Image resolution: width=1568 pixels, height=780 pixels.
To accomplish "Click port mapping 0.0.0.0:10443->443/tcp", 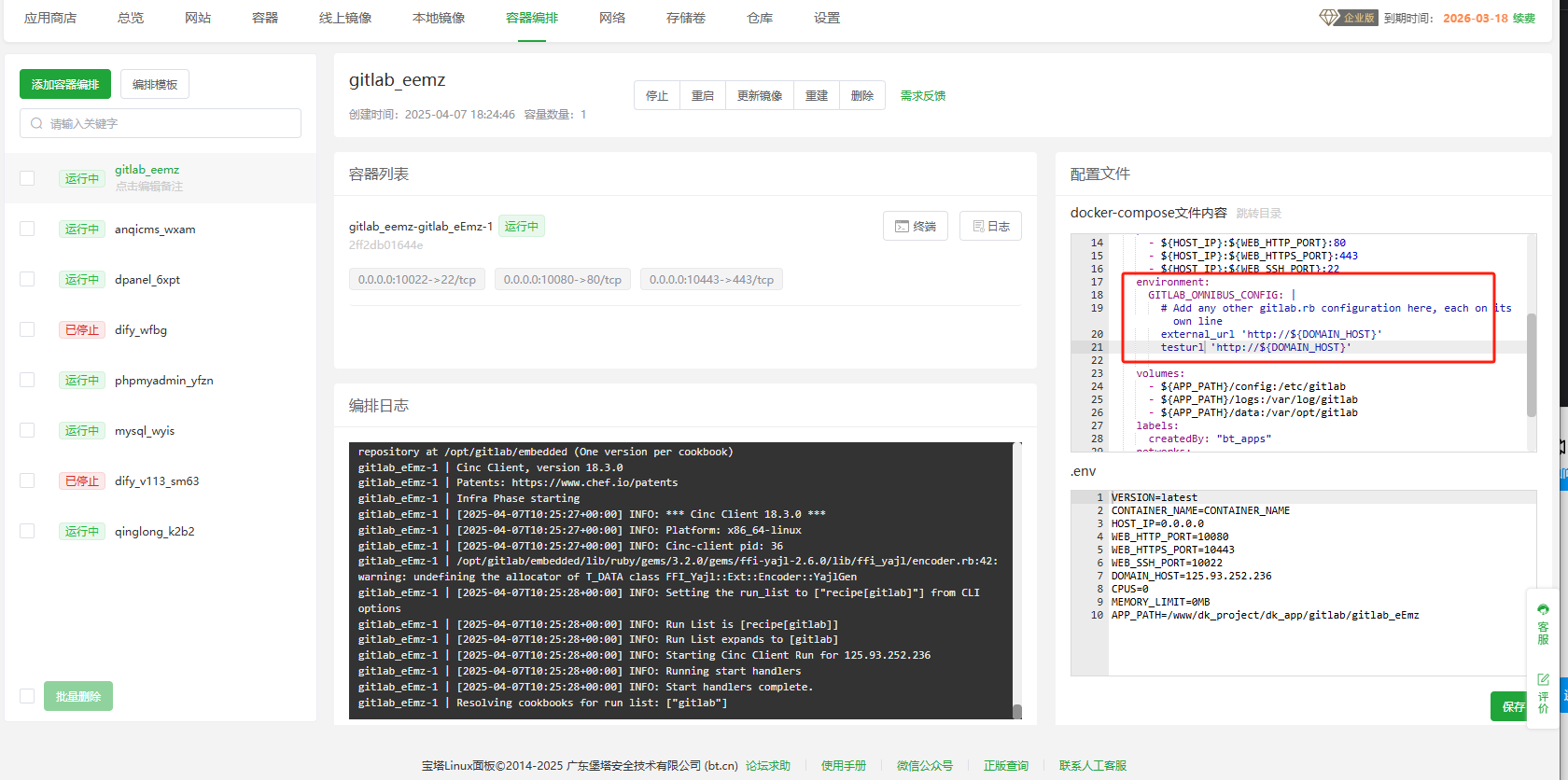I will click(712, 279).
